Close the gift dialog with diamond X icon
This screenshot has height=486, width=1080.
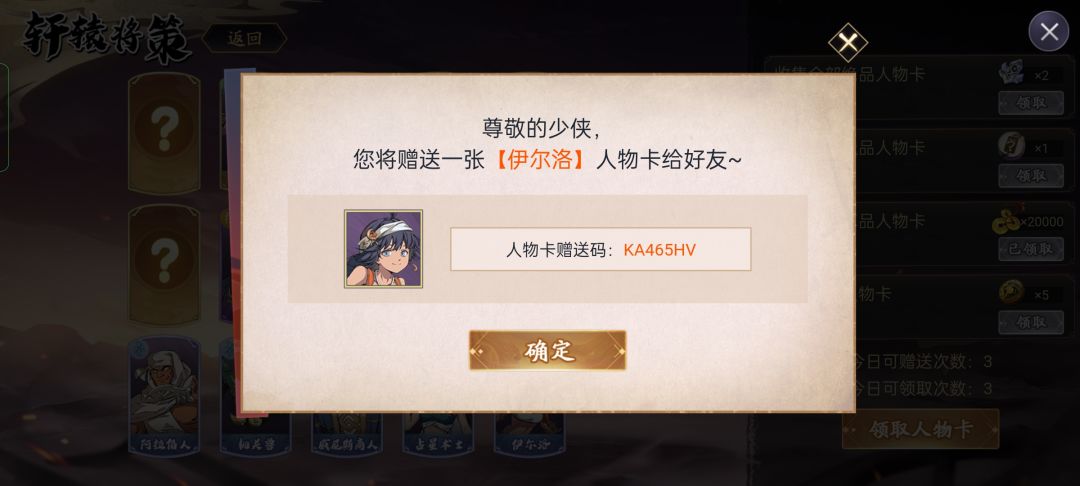point(848,43)
